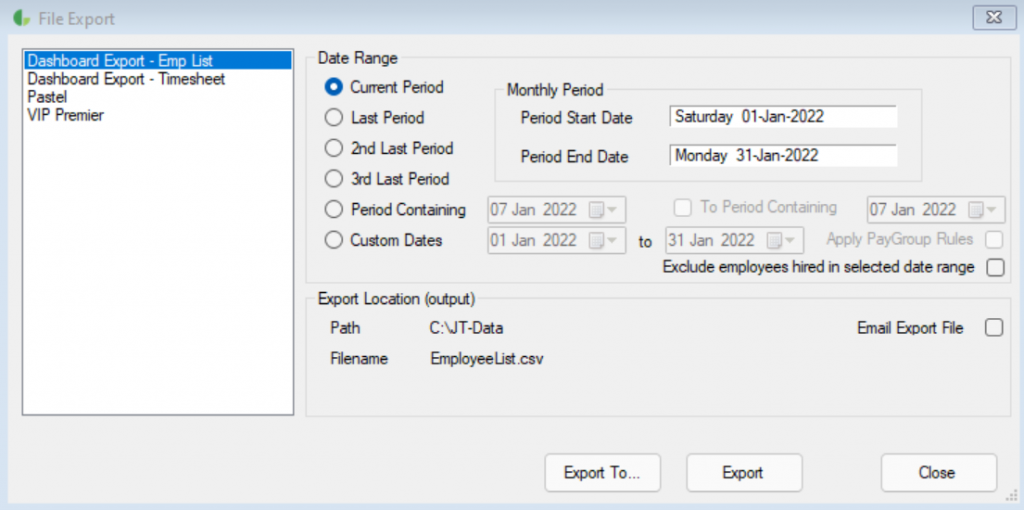Tick the Apply PayGroup Rules checkbox

click(x=994, y=240)
